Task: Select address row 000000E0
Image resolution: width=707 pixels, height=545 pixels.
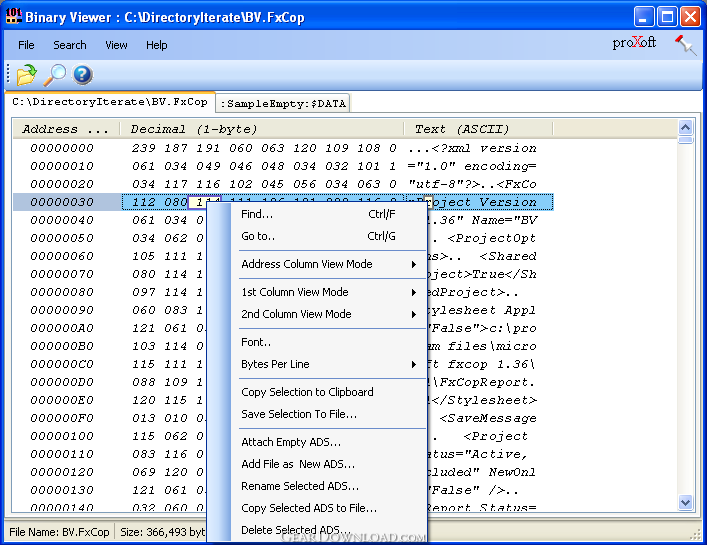Action: (62, 401)
